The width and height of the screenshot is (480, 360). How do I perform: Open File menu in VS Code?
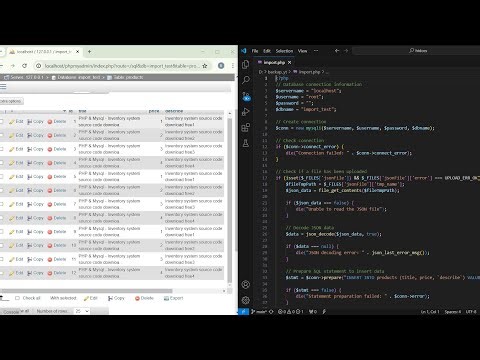[255, 51]
